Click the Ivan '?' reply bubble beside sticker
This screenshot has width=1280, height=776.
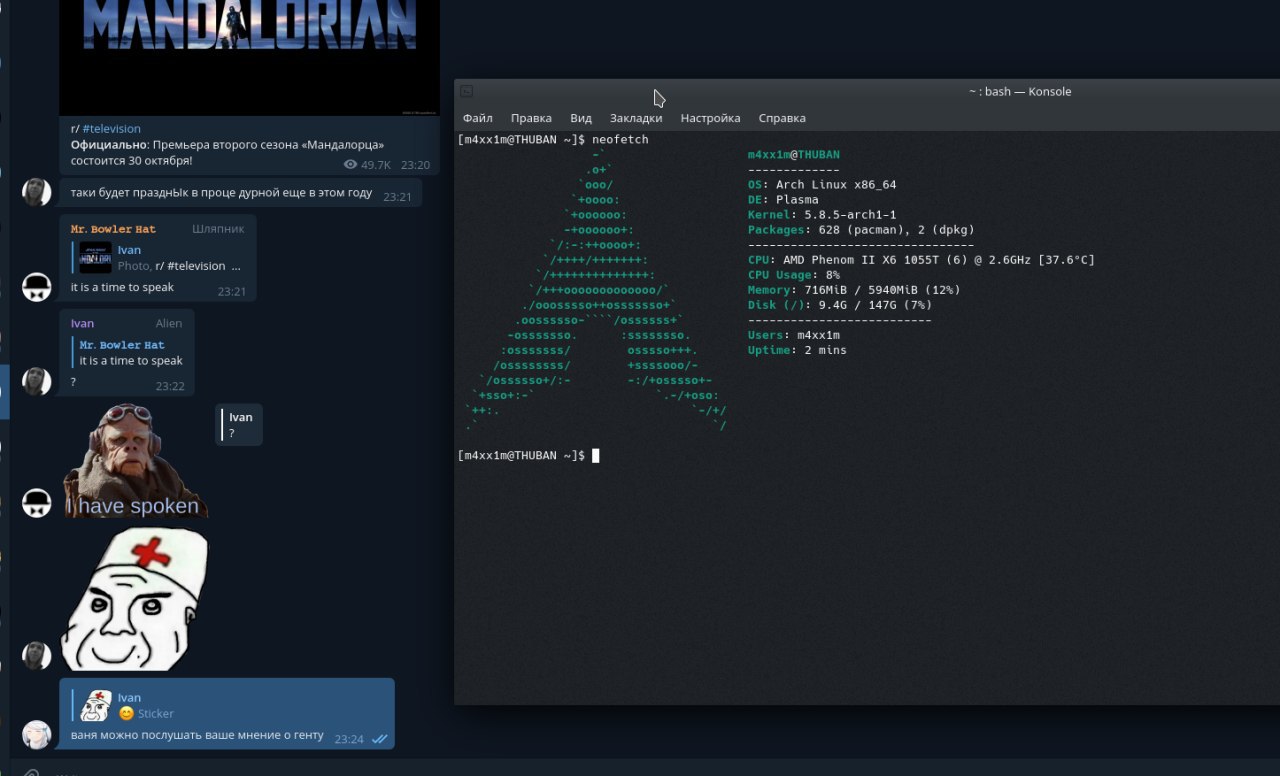click(x=240, y=425)
